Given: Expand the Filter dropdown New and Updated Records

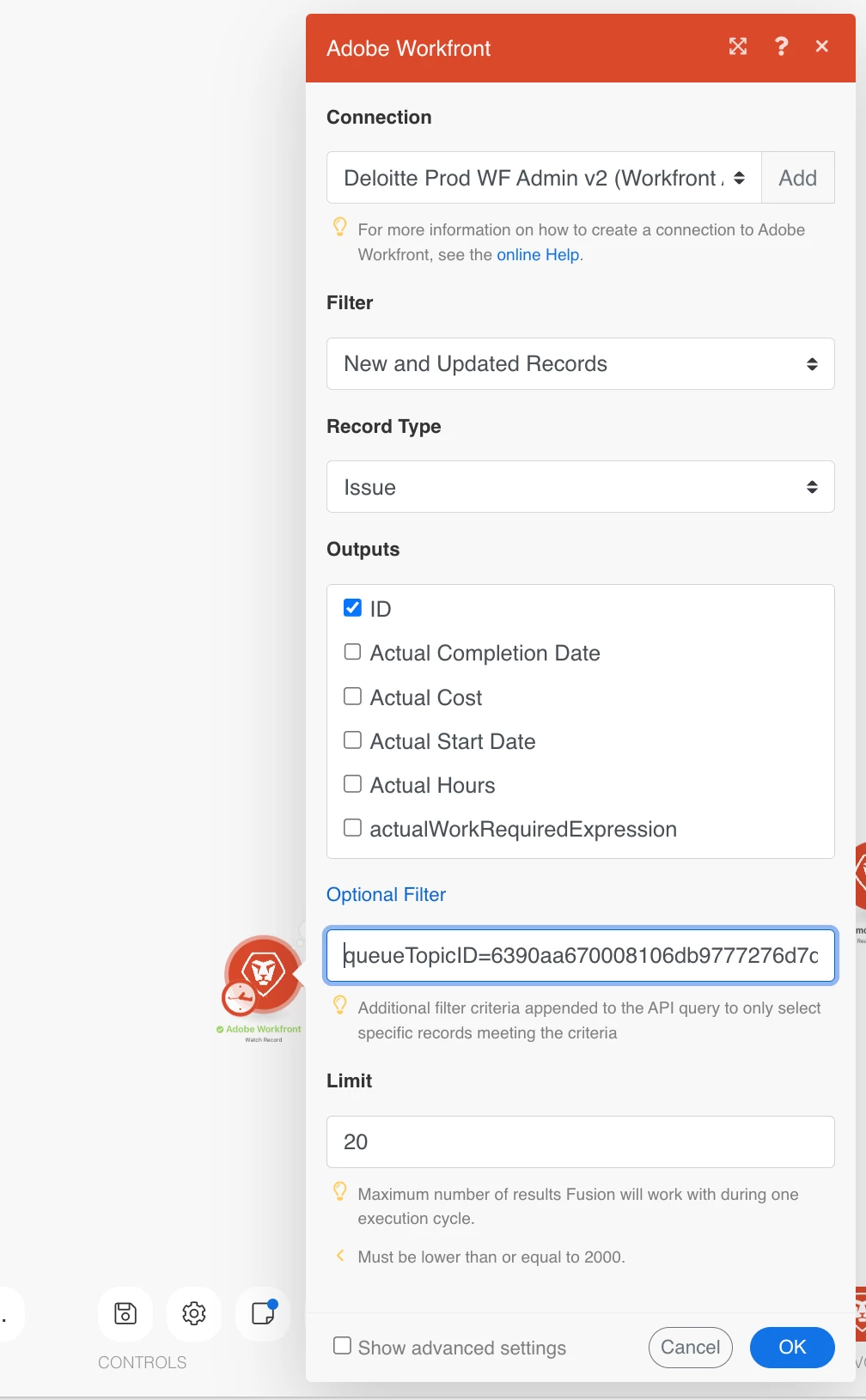Looking at the screenshot, I should (x=581, y=364).
